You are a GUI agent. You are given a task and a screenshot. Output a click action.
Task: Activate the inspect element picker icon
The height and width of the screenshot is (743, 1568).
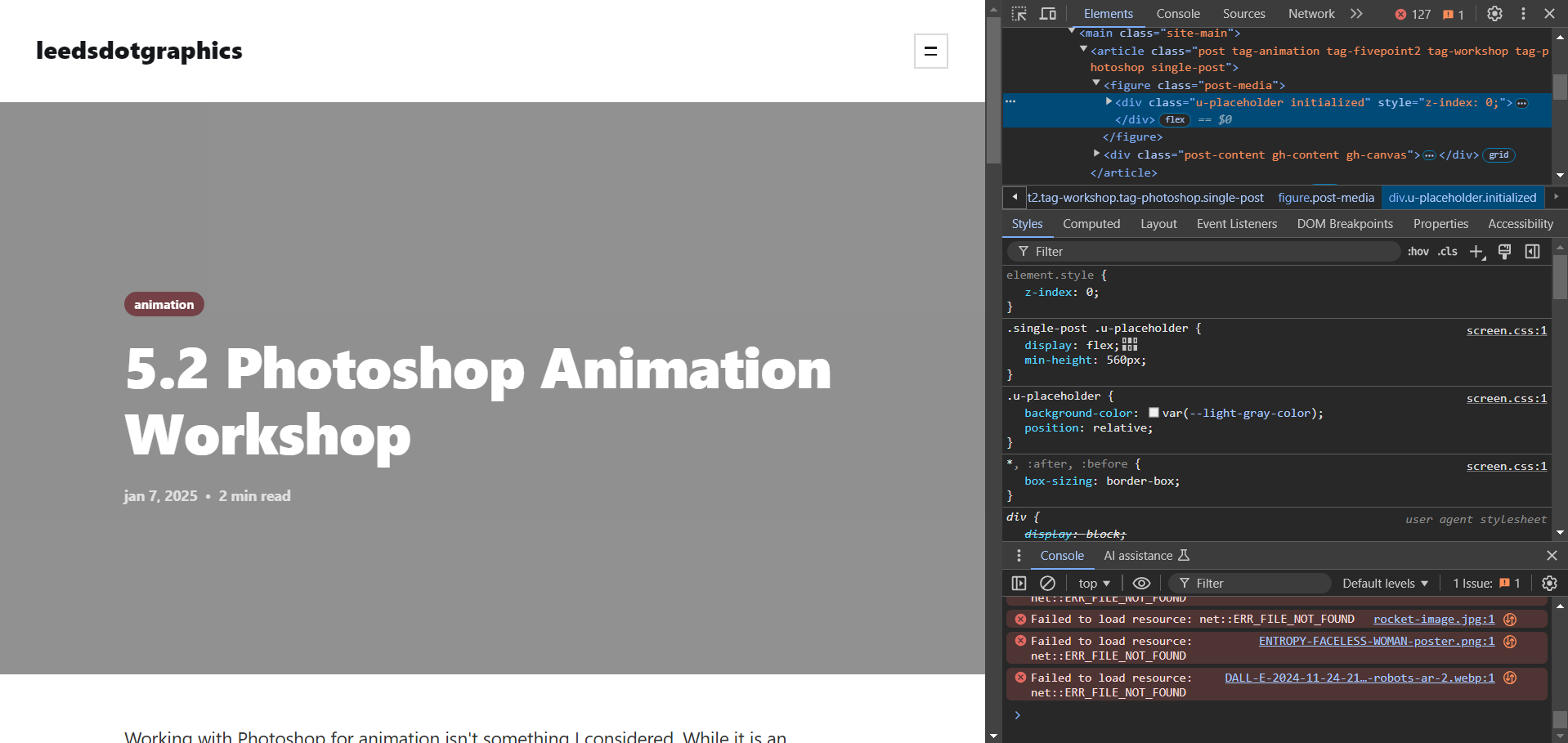(x=1019, y=14)
